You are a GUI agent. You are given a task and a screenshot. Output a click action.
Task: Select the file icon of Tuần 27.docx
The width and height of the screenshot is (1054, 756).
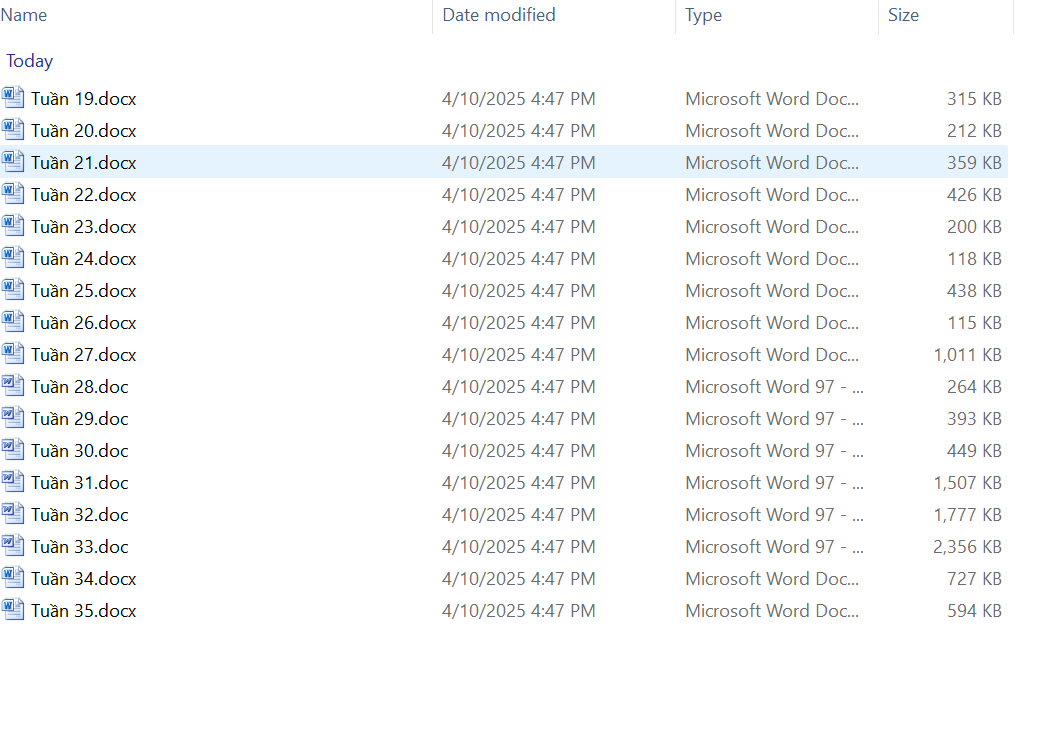13,354
